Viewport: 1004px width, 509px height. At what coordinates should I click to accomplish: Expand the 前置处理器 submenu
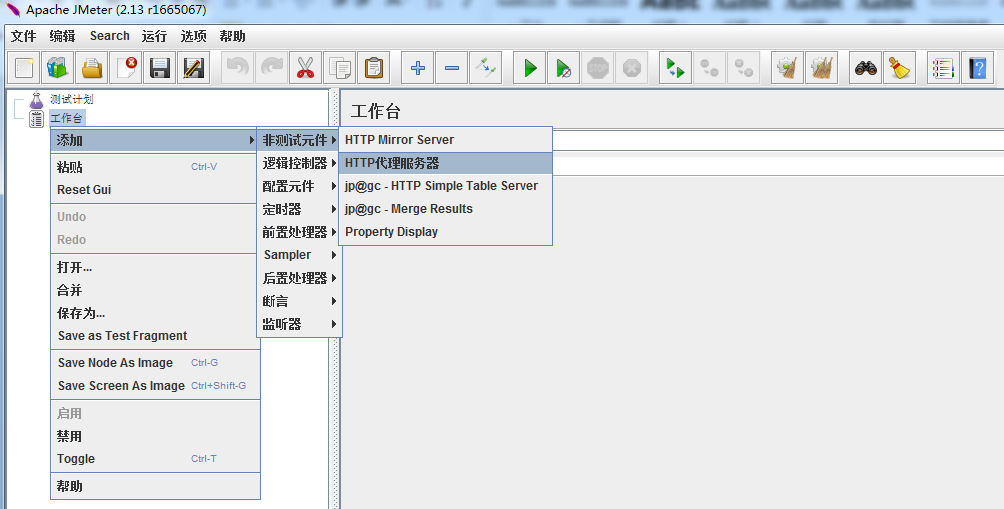(x=299, y=232)
